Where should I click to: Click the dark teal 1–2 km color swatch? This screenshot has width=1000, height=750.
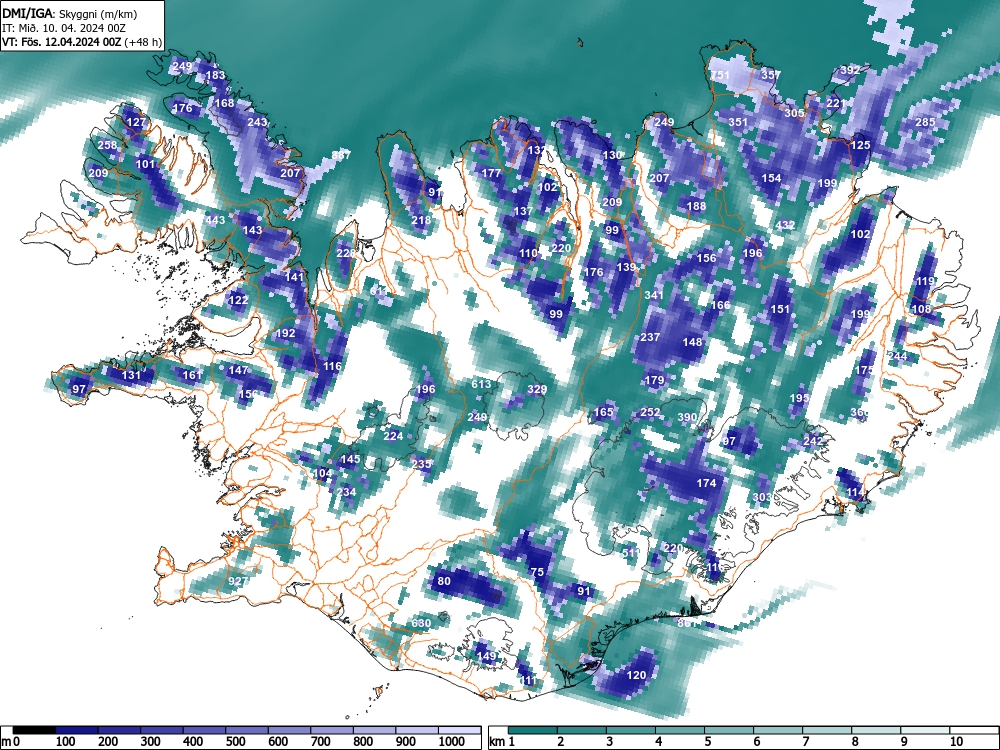click(x=533, y=730)
